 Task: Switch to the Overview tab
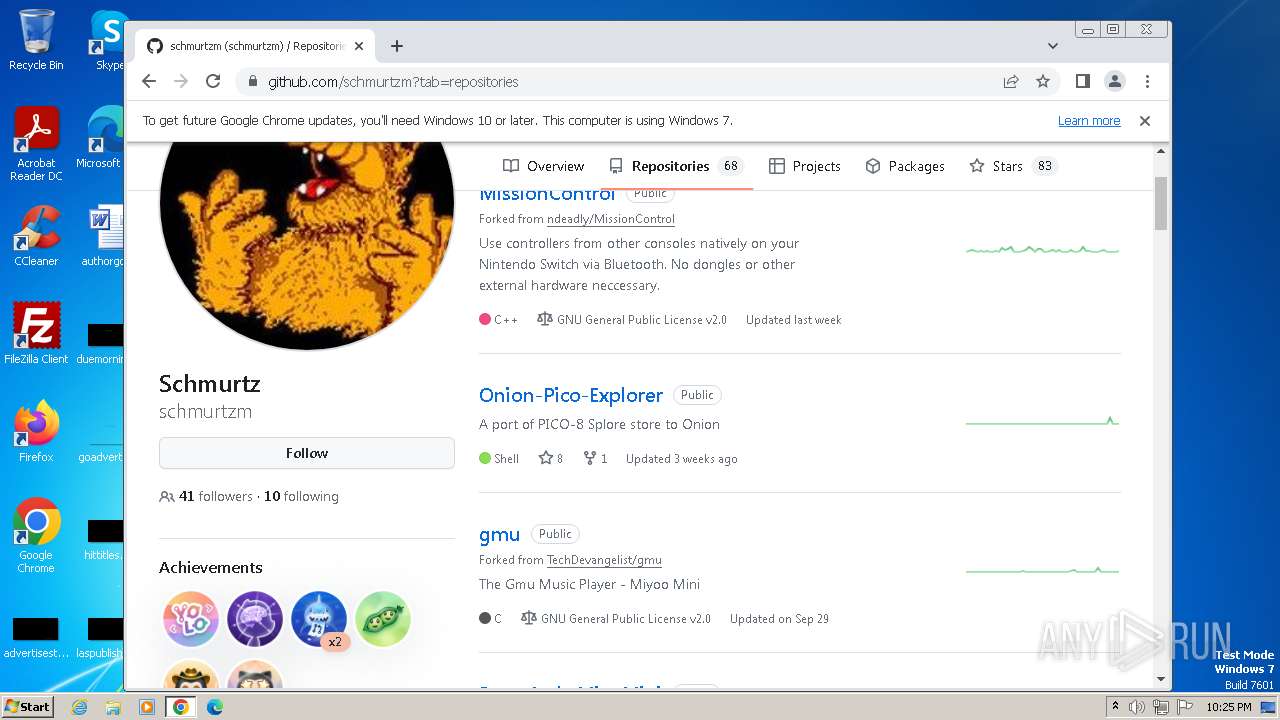544,166
